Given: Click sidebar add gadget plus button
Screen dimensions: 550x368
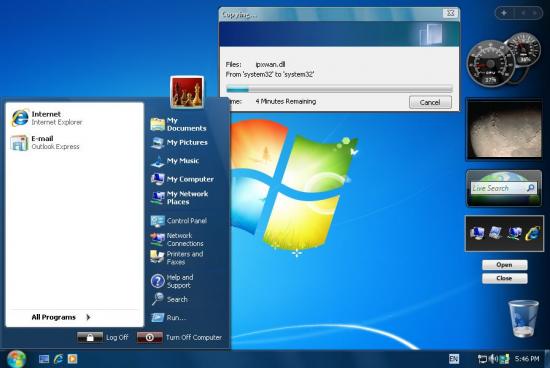Looking at the screenshot, I should click(504, 13).
